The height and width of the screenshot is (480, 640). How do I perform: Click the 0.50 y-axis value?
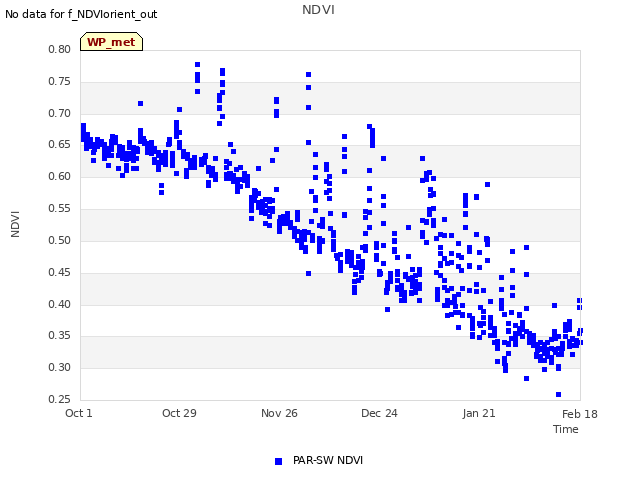pyautogui.click(x=60, y=240)
